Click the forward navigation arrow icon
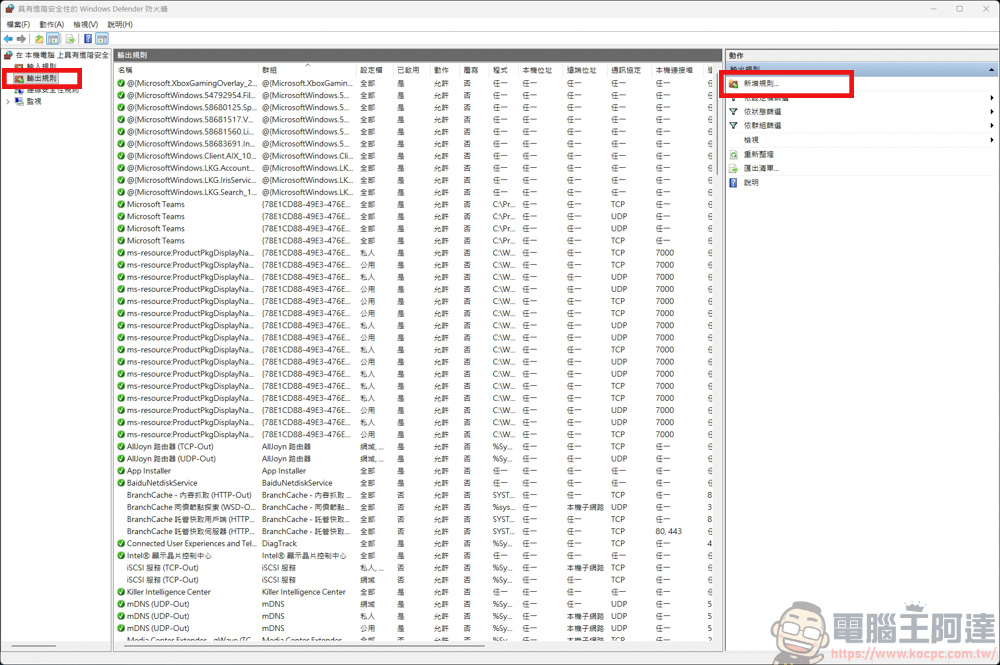The width and height of the screenshot is (1000, 665). (21, 38)
